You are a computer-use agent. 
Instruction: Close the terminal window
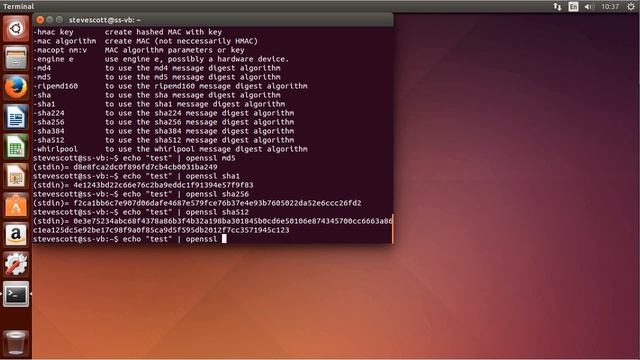tap(40, 20)
